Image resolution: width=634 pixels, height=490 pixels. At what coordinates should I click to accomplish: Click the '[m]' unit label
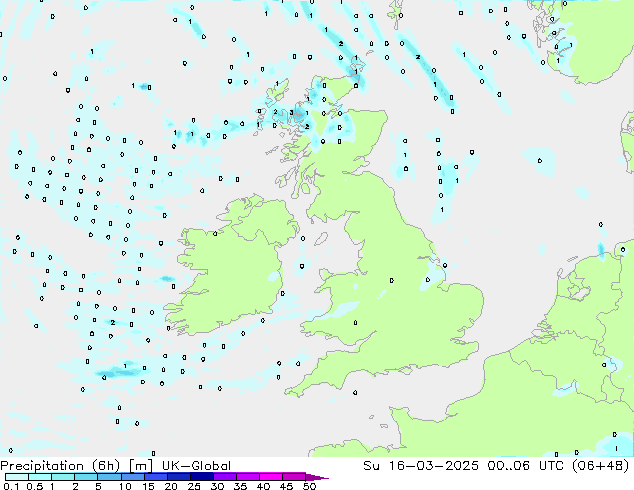point(140,466)
